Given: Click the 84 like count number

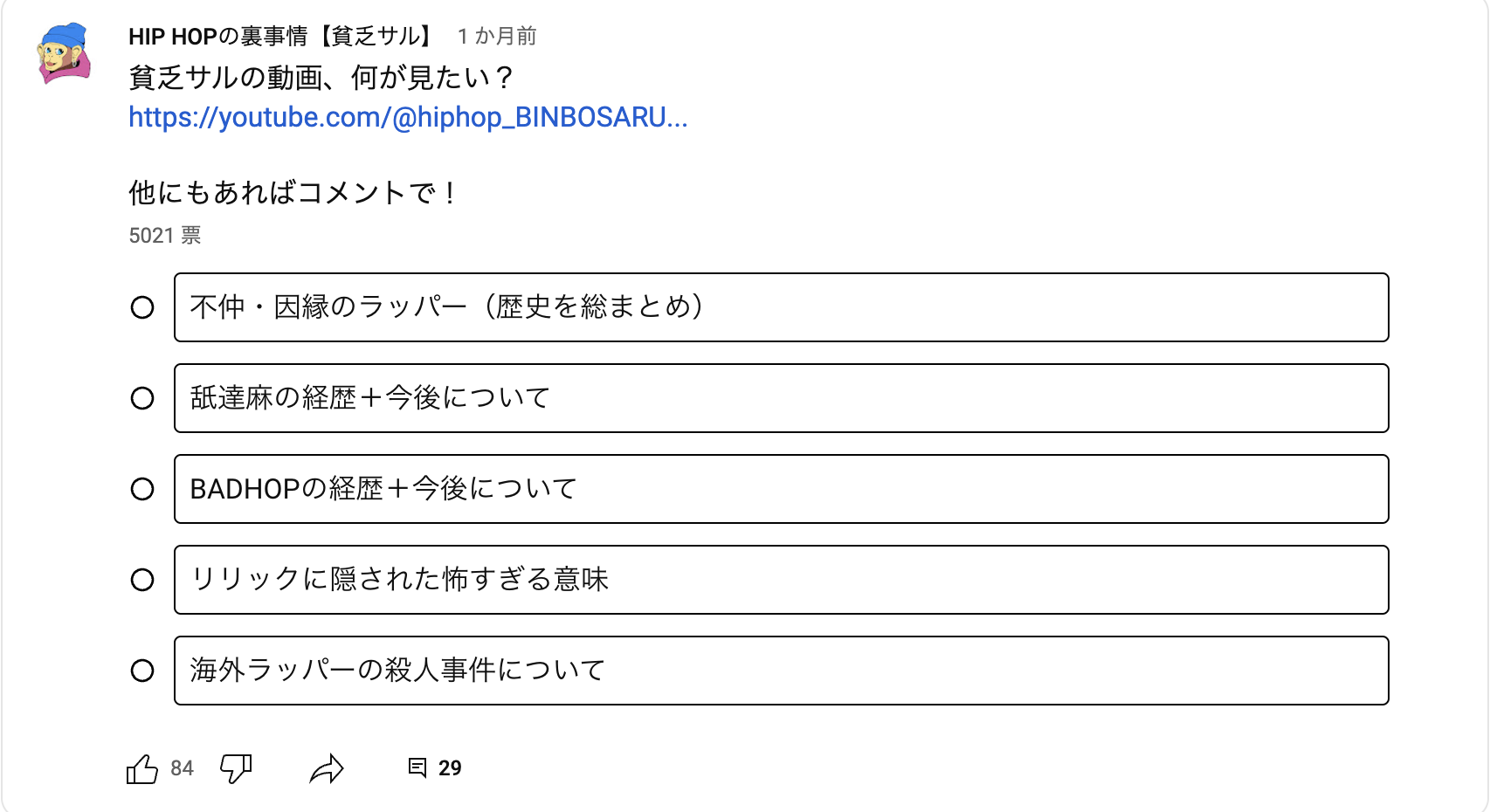Looking at the screenshot, I should 182,768.
